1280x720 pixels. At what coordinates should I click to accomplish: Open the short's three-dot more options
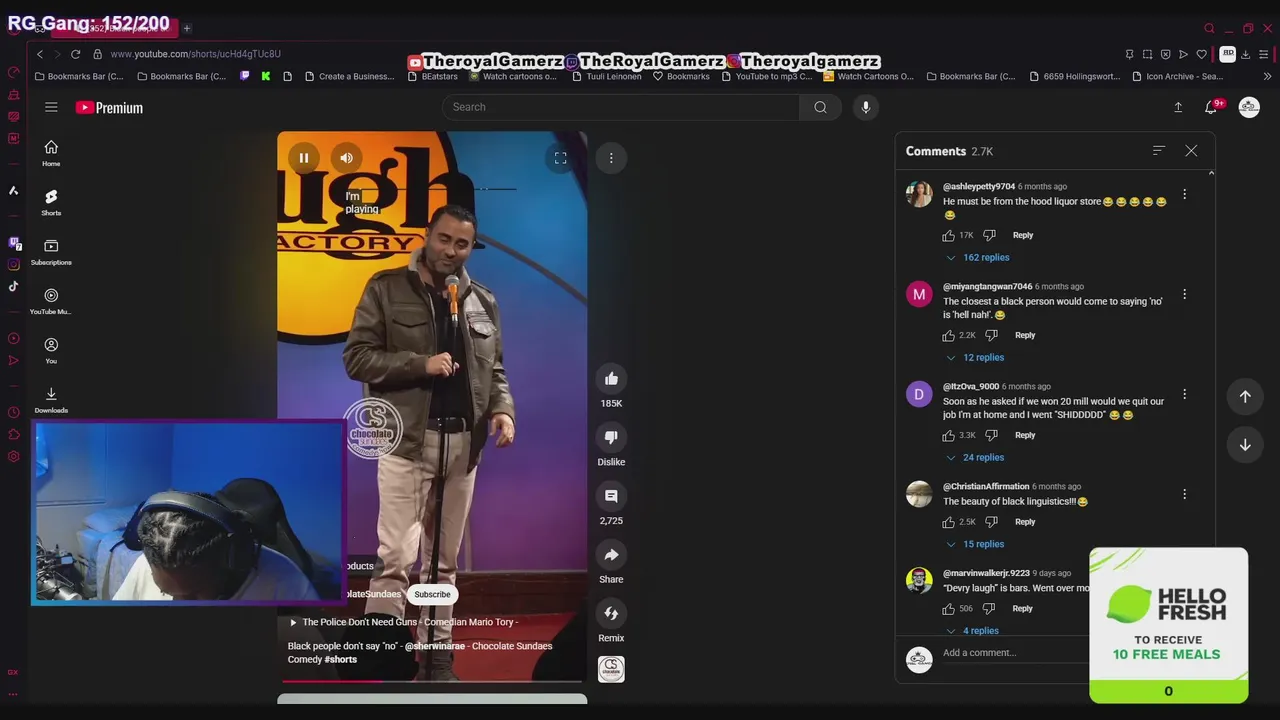pyautogui.click(x=611, y=158)
